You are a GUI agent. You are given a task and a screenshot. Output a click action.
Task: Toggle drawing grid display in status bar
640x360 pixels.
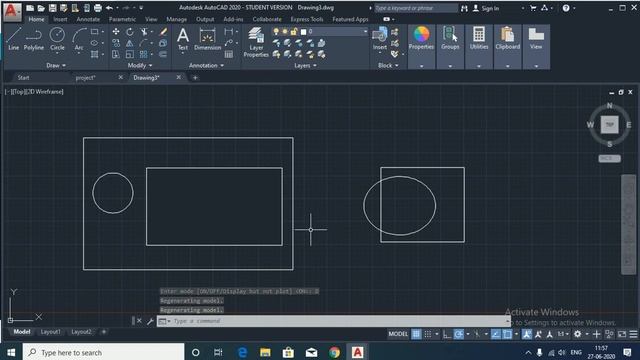416,334
